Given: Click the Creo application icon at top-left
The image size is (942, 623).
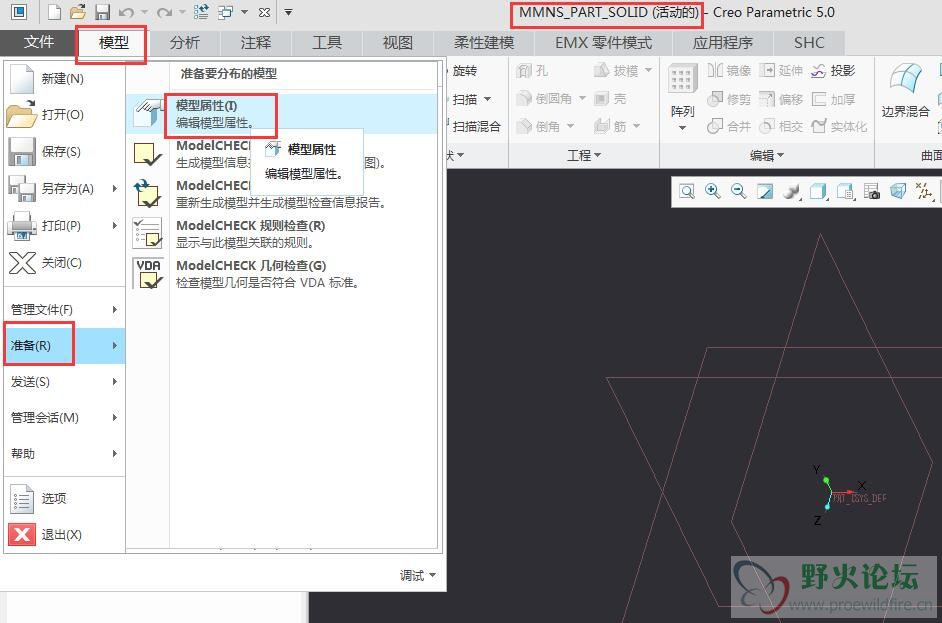Looking at the screenshot, I should pos(19,11).
